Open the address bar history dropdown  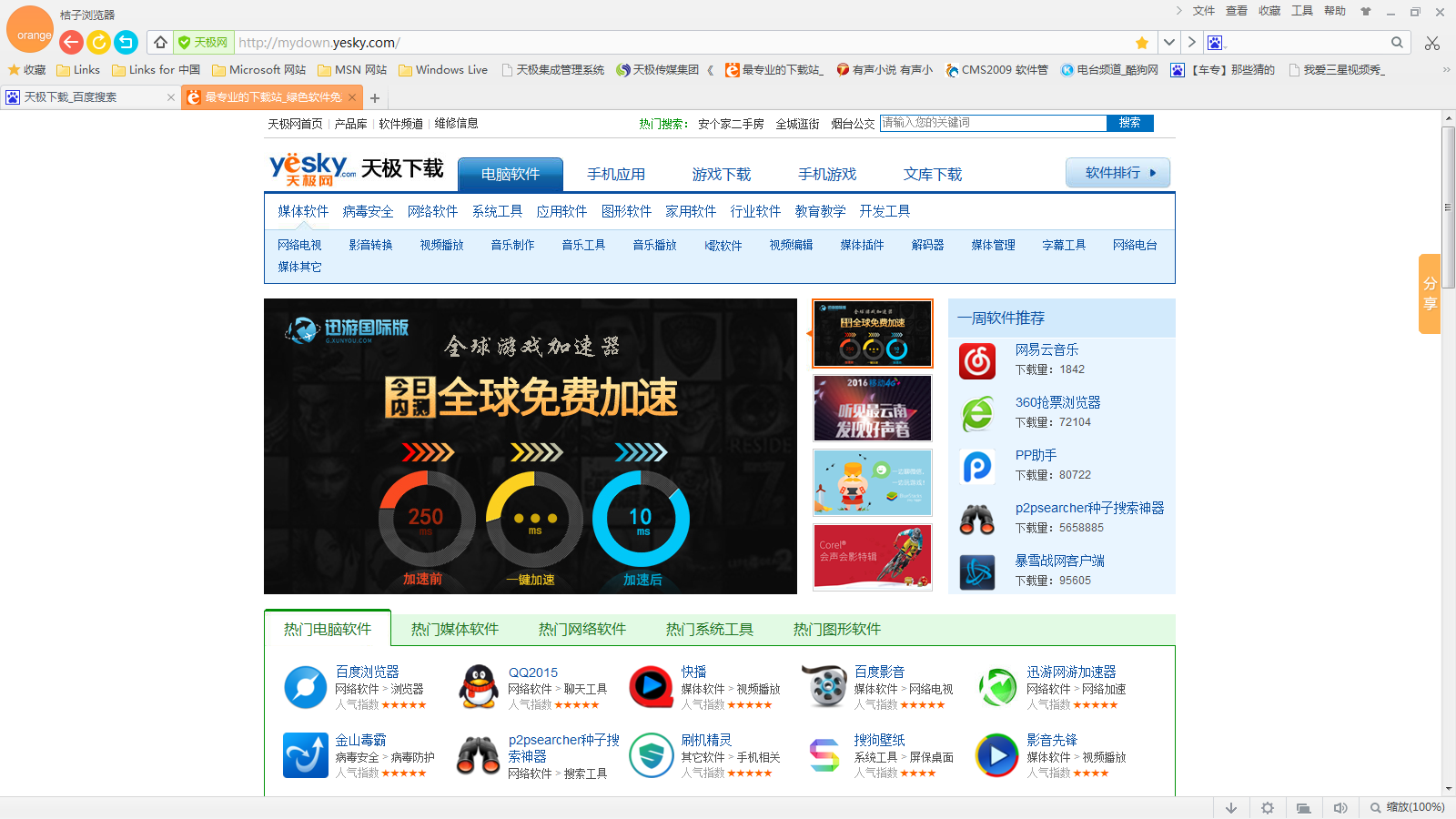[x=1169, y=42]
